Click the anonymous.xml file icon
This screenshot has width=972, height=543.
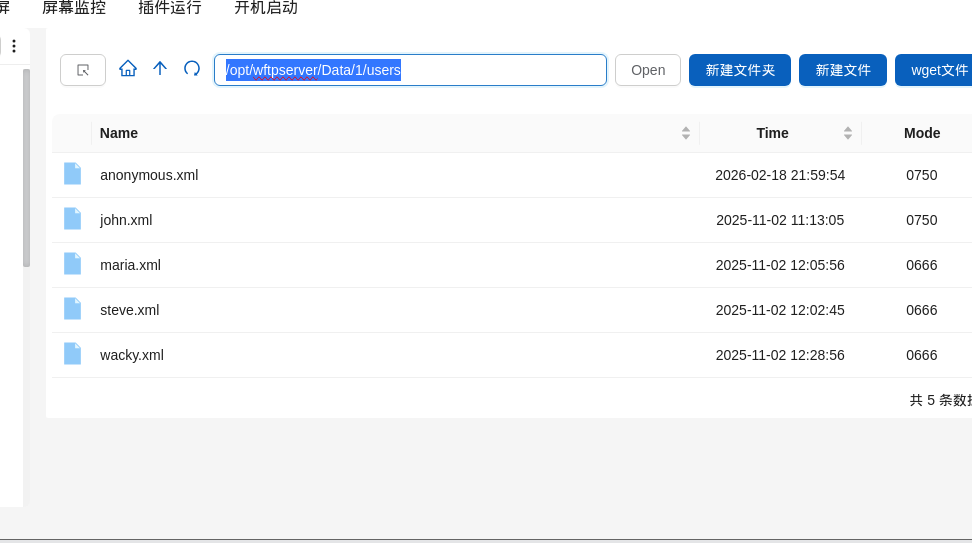(72, 174)
